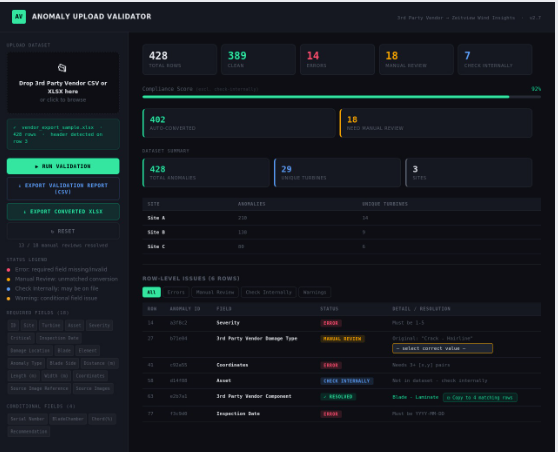This screenshot has height=452, width=558.
Task: Click the Turbine required field chip
Action: click(x=51, y=325)
